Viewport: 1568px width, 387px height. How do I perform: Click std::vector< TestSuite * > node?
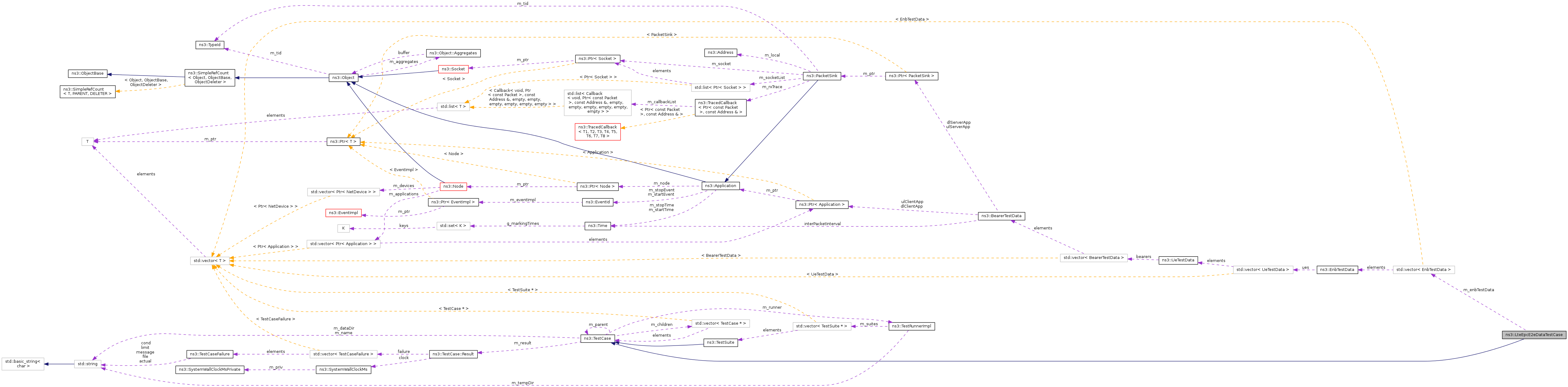coord(822,326)
